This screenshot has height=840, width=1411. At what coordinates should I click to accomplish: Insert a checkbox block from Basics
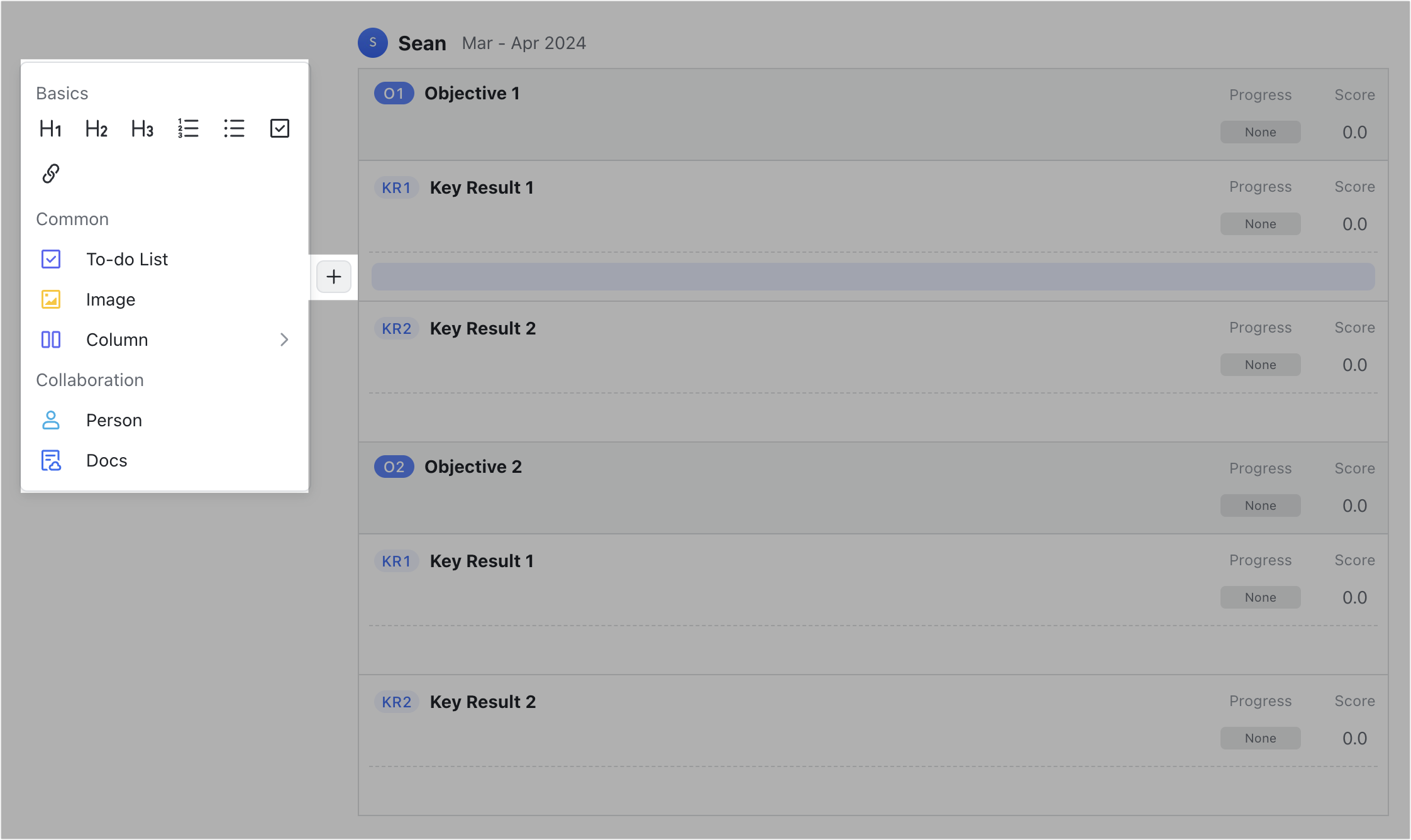(280, 128)
